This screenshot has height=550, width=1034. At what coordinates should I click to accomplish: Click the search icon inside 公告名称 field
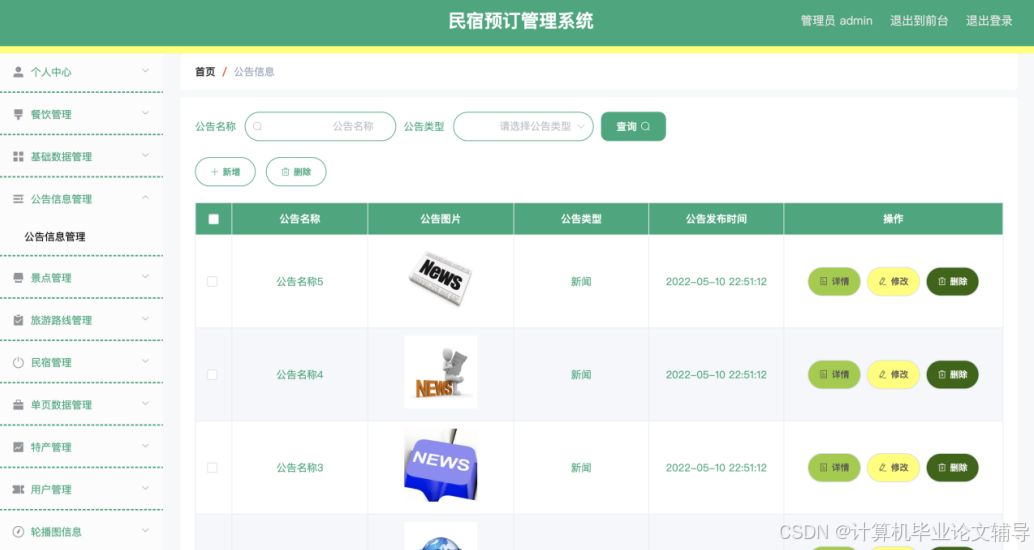tap(258, 126)
